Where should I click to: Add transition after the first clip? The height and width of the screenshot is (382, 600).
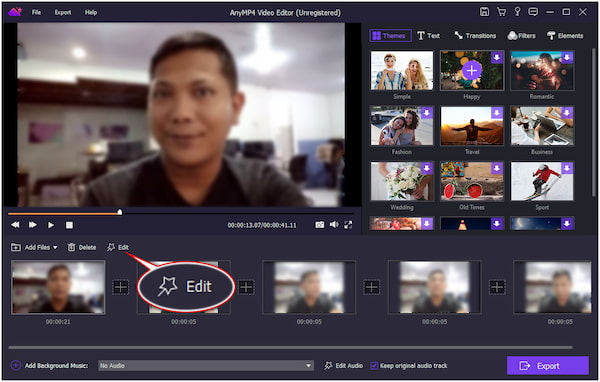coord(121,287)
